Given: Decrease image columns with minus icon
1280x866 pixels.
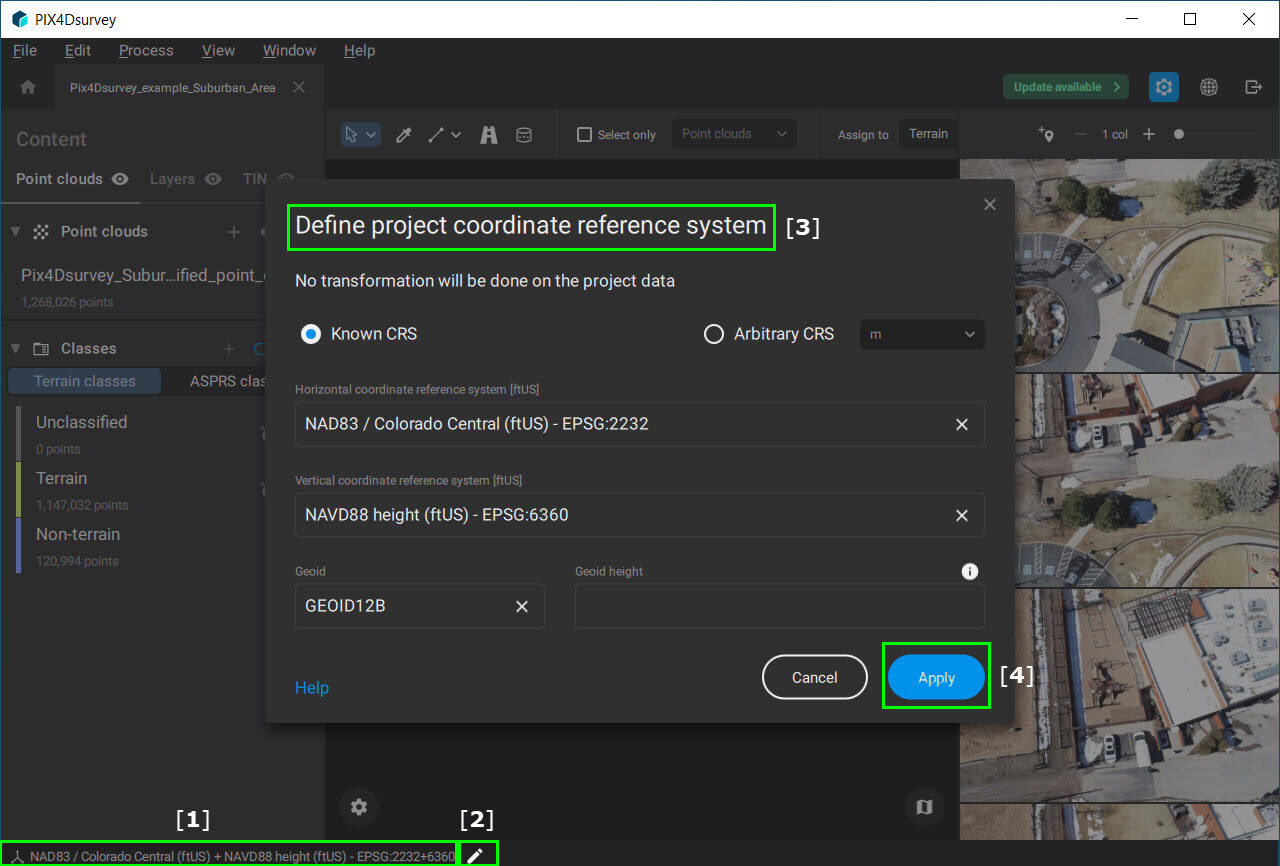Looking at the screenshot, I should tap(1080, 134).
